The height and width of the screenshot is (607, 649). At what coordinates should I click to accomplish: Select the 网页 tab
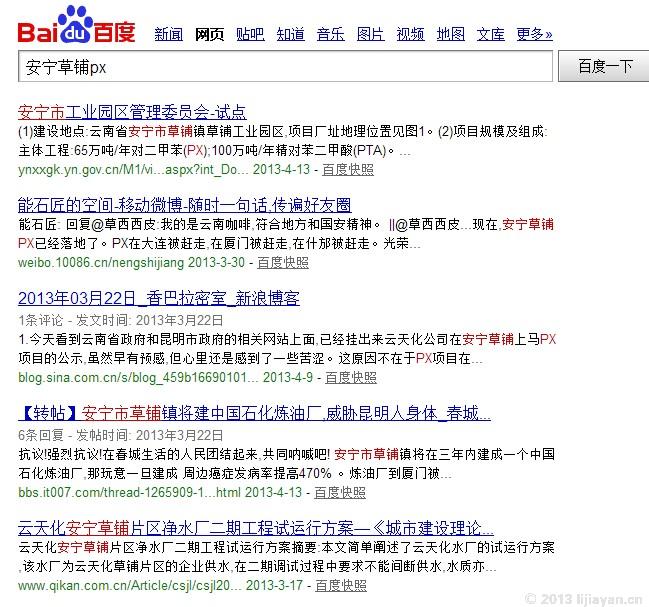pos(209,34)
